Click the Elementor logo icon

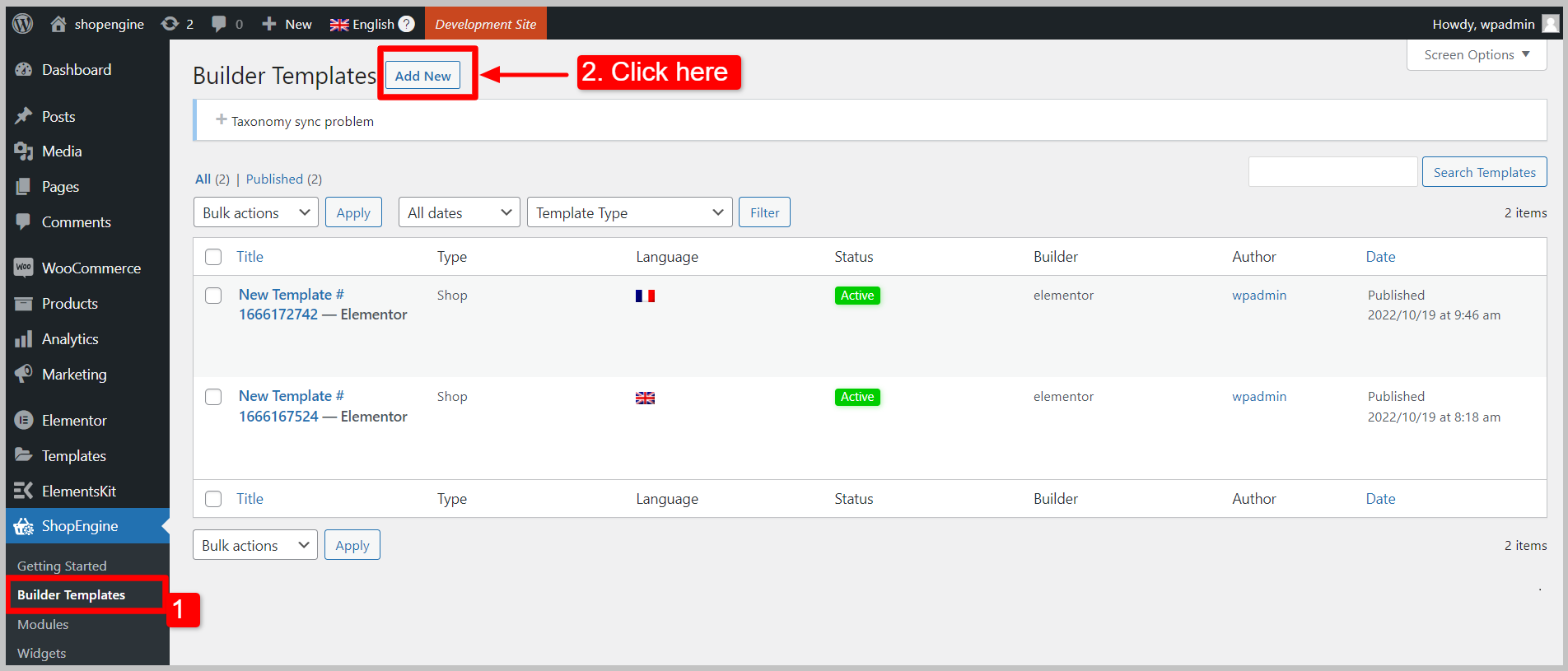[x=23, y=421]
